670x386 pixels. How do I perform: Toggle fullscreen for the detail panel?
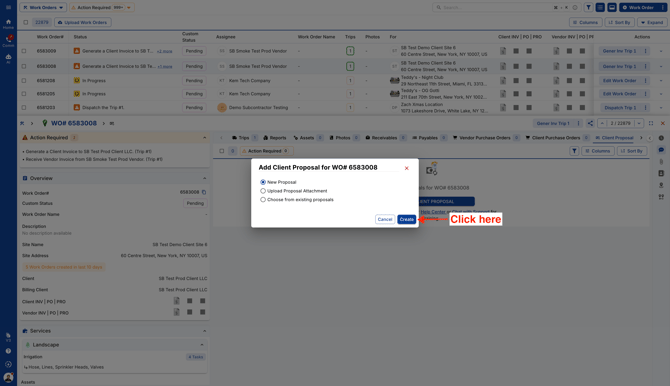(651, 123)
